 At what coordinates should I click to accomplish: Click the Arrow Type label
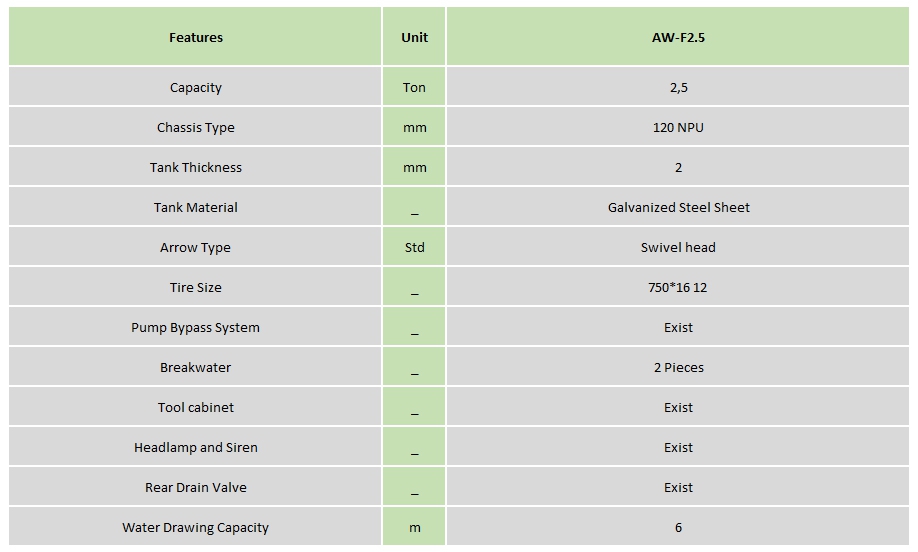point(196,248)
